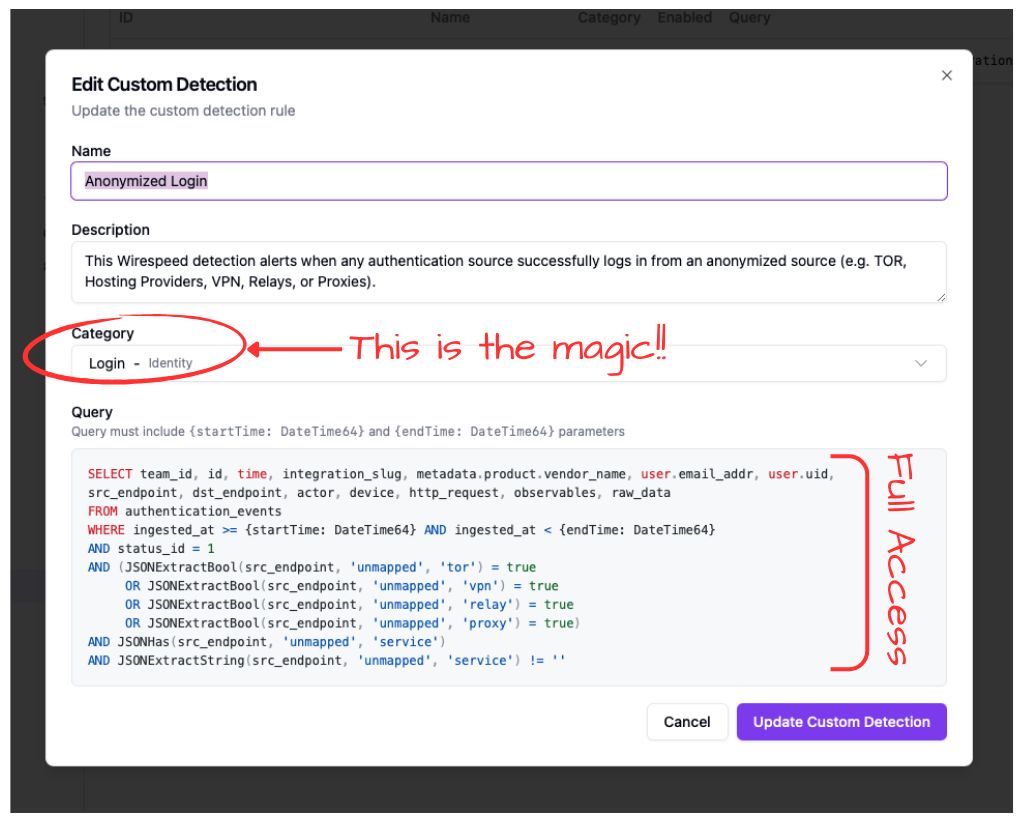1022x820 pixels.
Task: Dismiss the dialog with the X icon
Action: 946,75
